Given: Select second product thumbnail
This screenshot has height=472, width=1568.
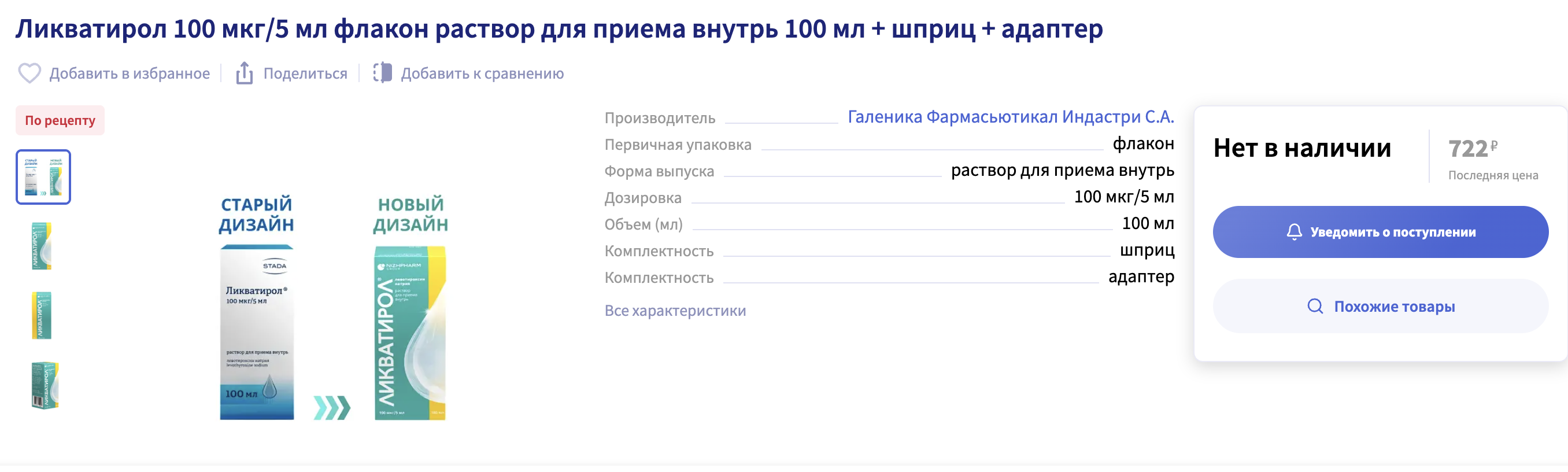Looking at the screenshot, I should click(42, 246).
